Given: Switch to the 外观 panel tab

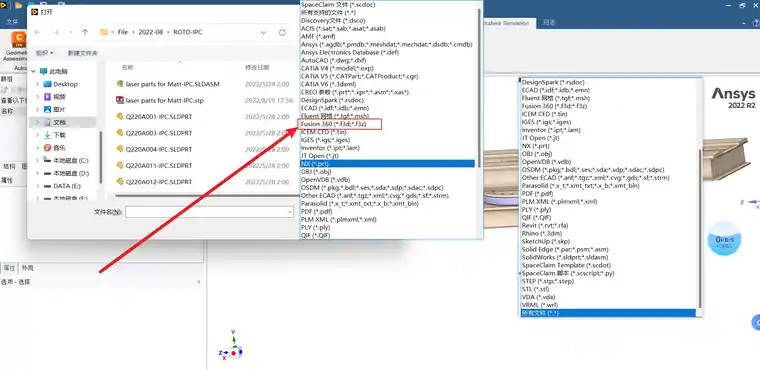Looking at the screenshot, I should [x=27, y=268].
